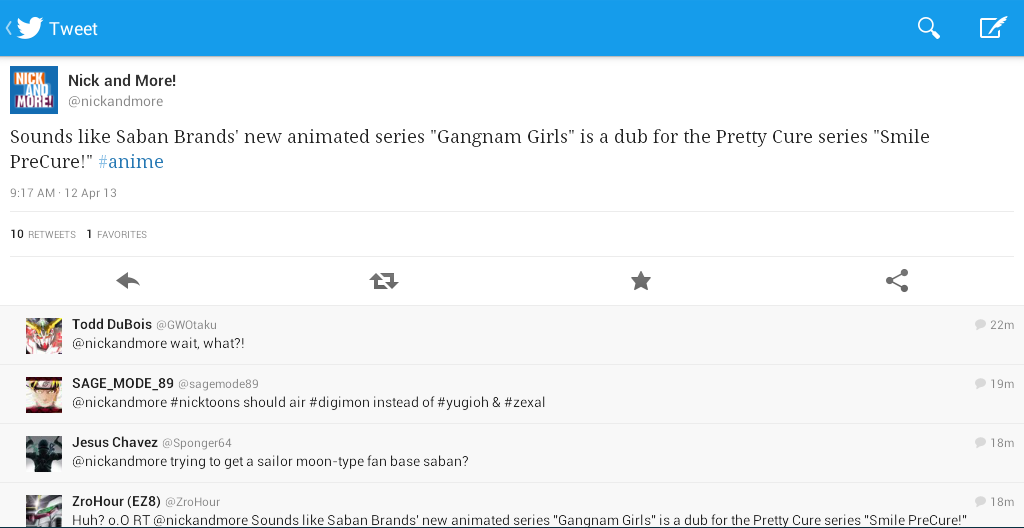View the 10 retweets list
Screen dimensions: 1024x528
(x=43, y=235)
